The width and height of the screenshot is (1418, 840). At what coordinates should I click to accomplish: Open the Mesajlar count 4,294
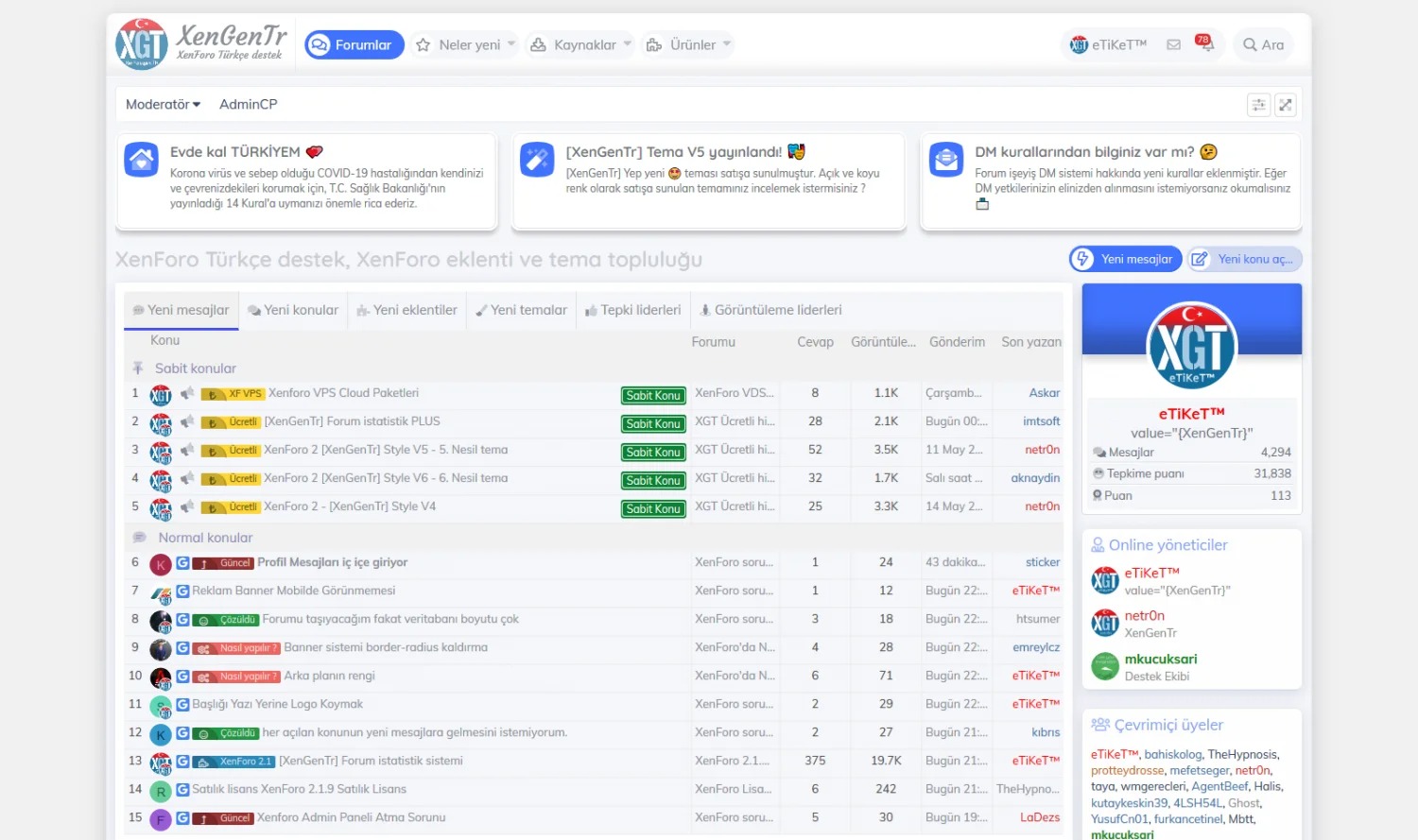tap(1275, 452)
